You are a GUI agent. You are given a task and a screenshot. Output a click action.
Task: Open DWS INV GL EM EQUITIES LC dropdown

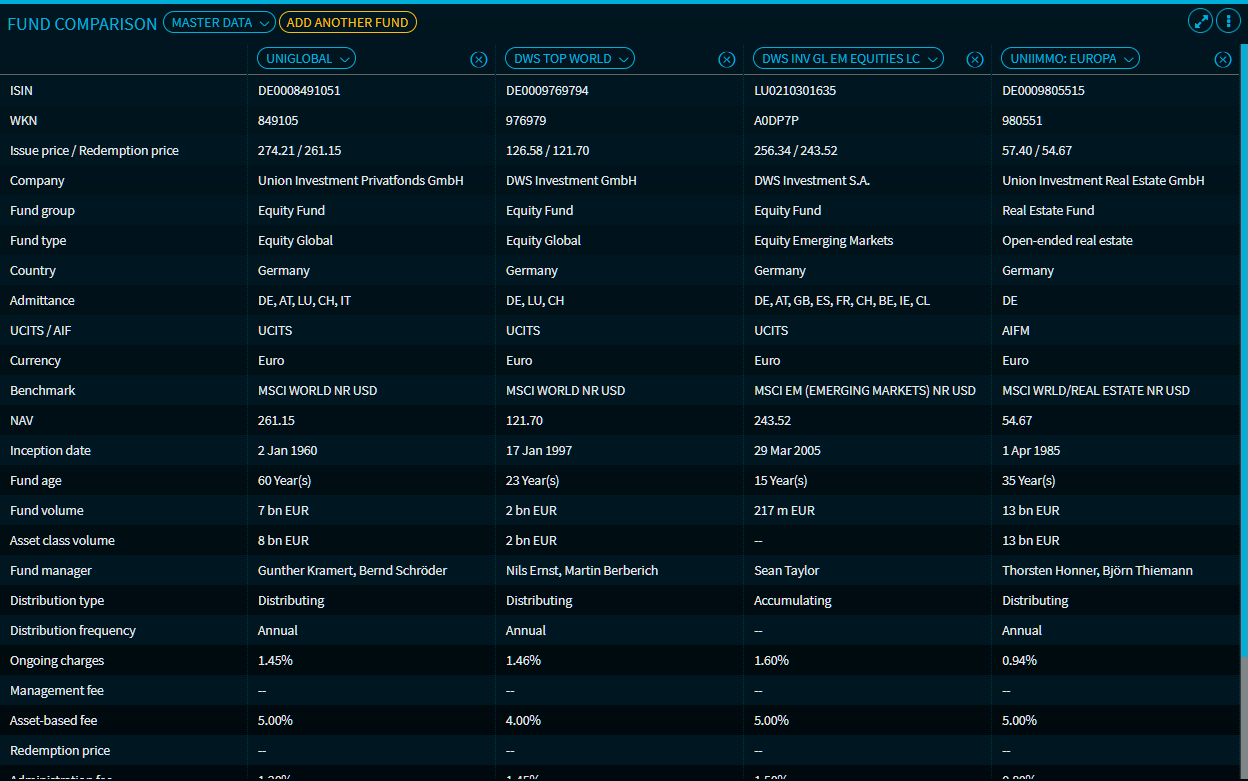tap(848, 59)
